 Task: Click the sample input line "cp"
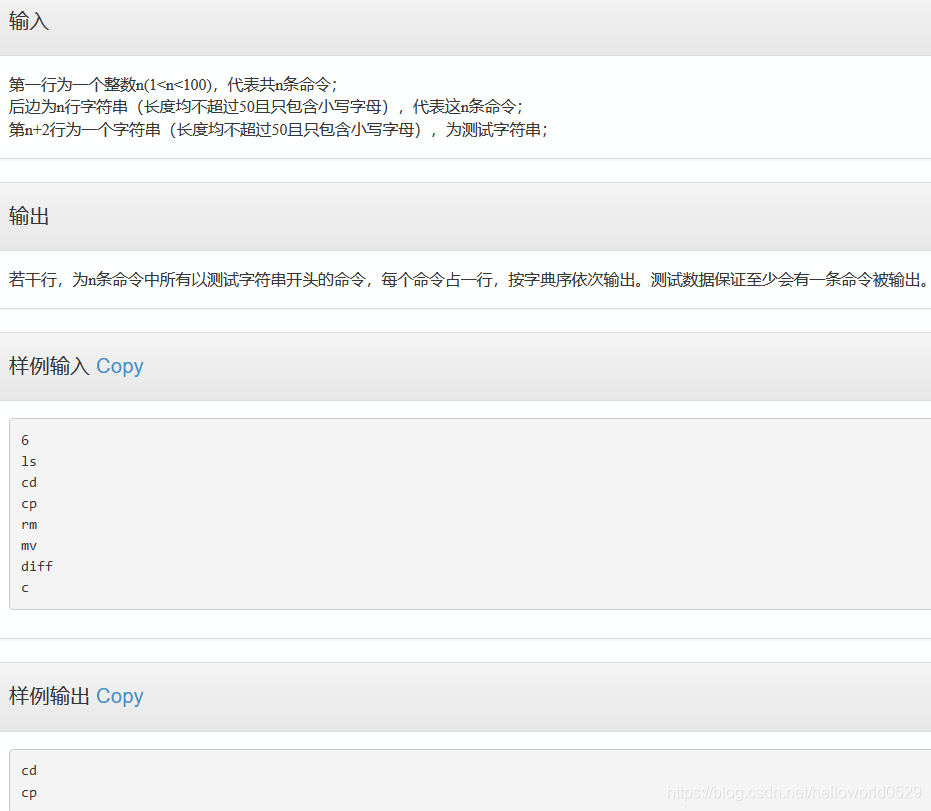(x=29, y=504)
